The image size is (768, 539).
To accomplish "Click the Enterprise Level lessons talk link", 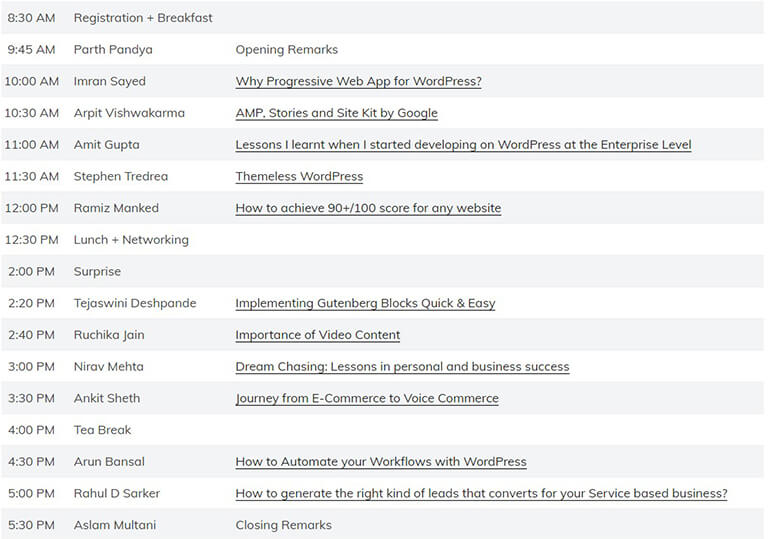I will pyautogui.click(x=463, y=145).
